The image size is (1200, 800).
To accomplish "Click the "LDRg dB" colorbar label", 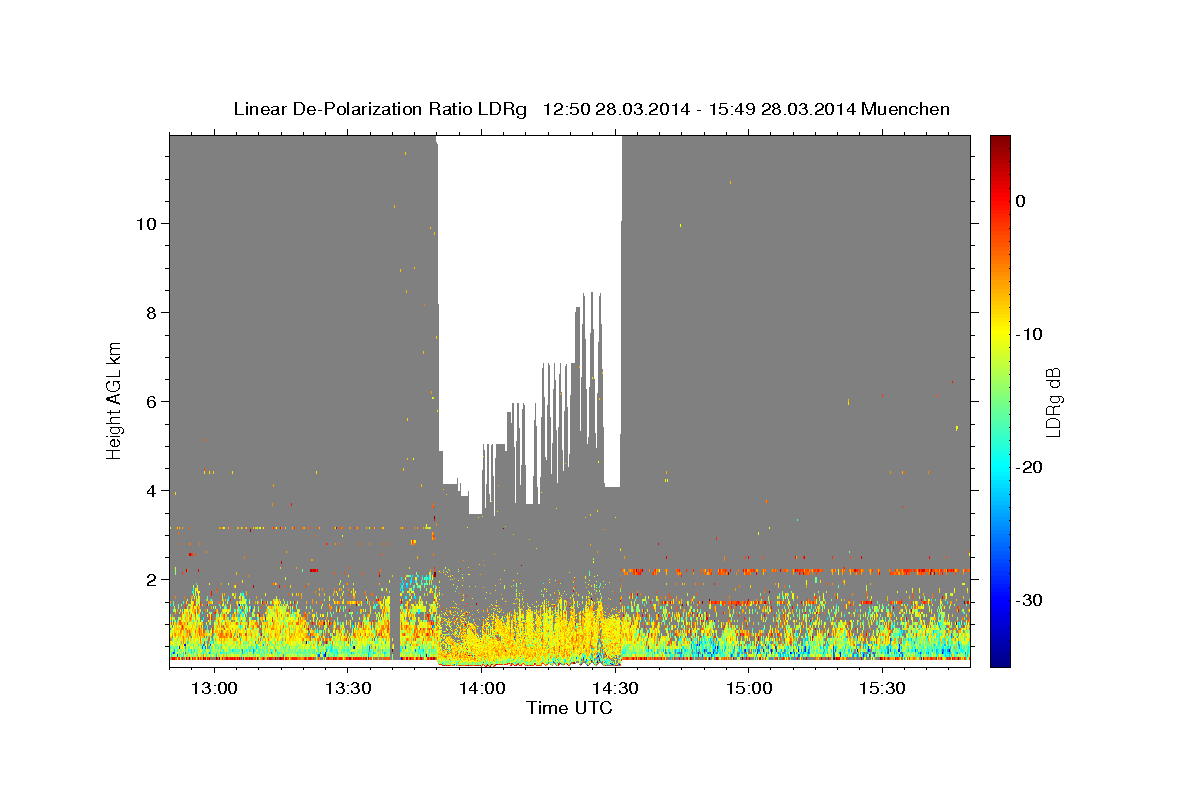I will coord(1052,402).
